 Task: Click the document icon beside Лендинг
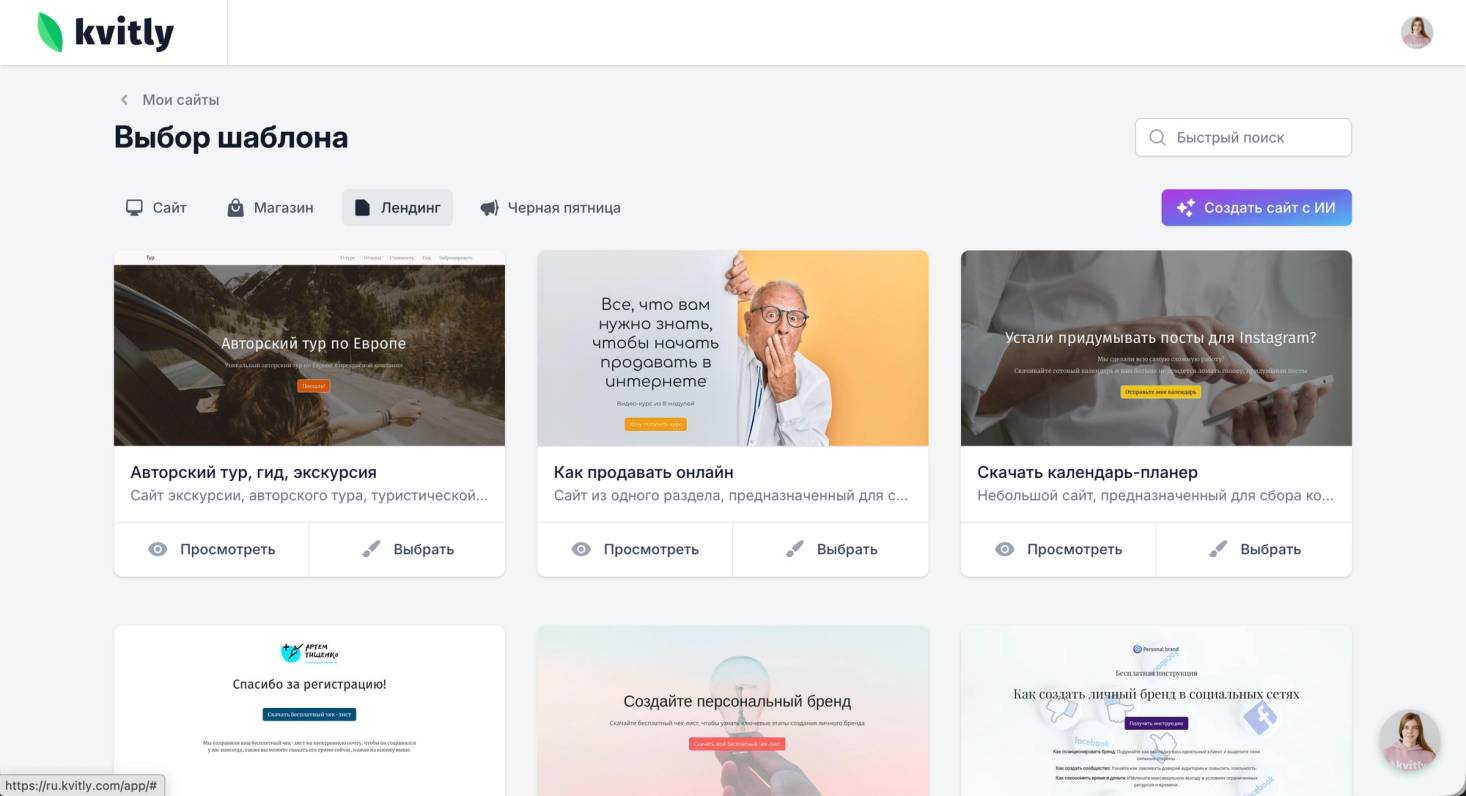pyautogui.click(x=362, y=208)
